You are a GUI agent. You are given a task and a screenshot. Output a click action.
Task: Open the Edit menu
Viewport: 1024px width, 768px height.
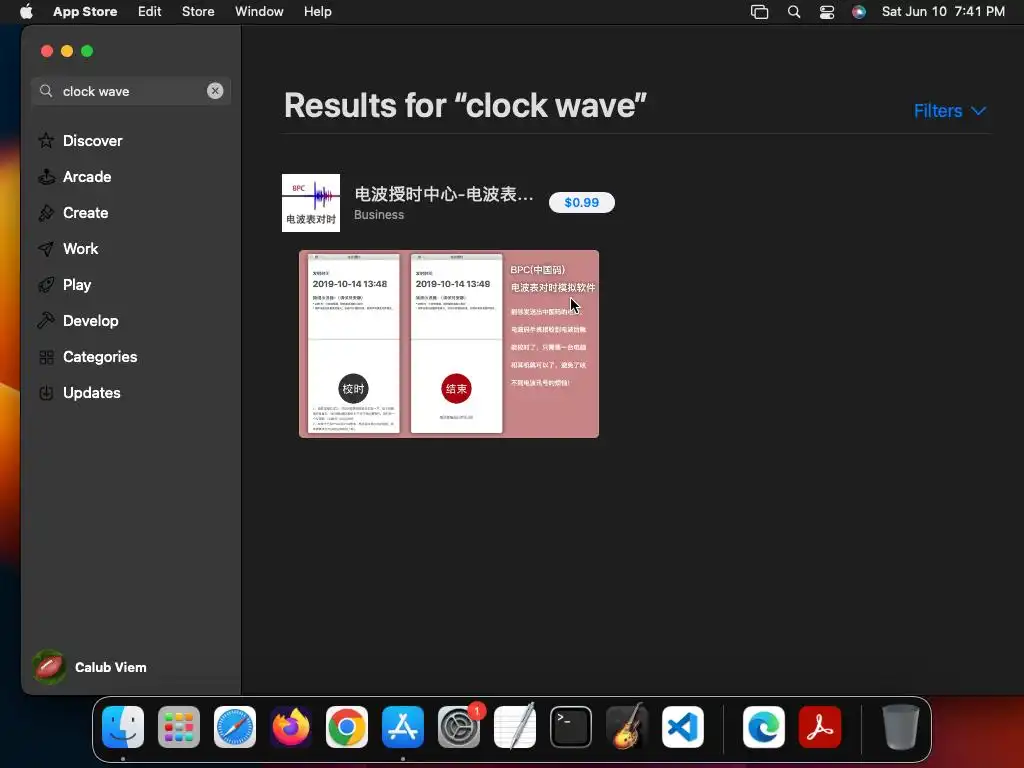pyautogui.click(x=150, y=12)
